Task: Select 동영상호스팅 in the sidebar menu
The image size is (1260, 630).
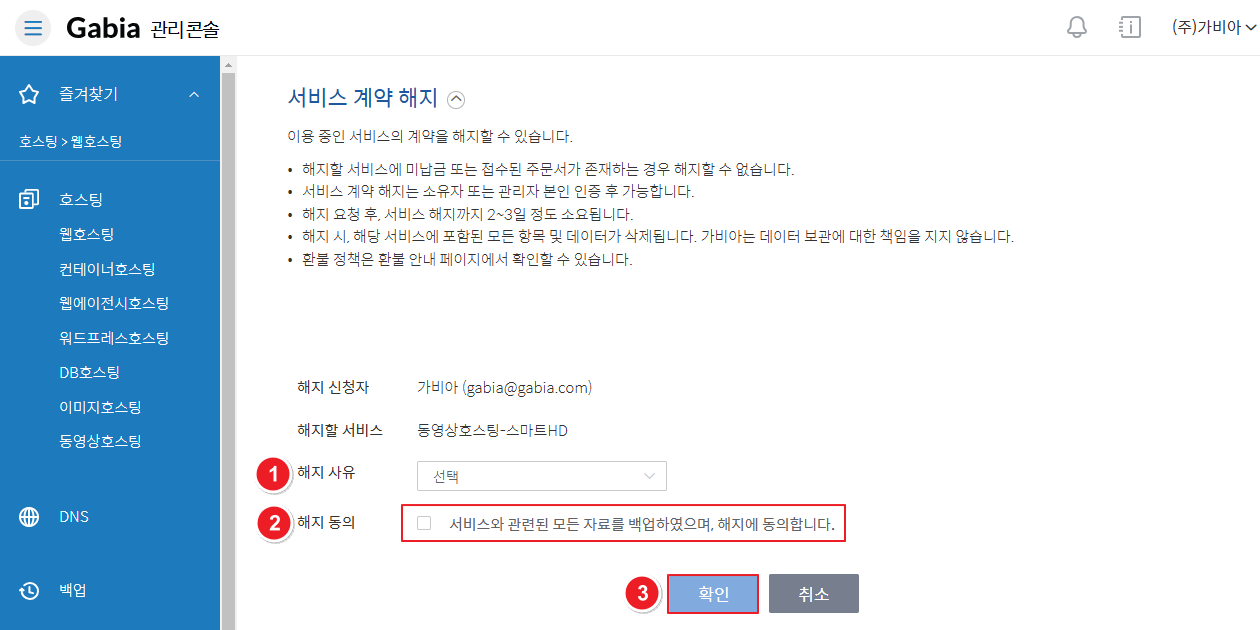Action: point(100,441)
